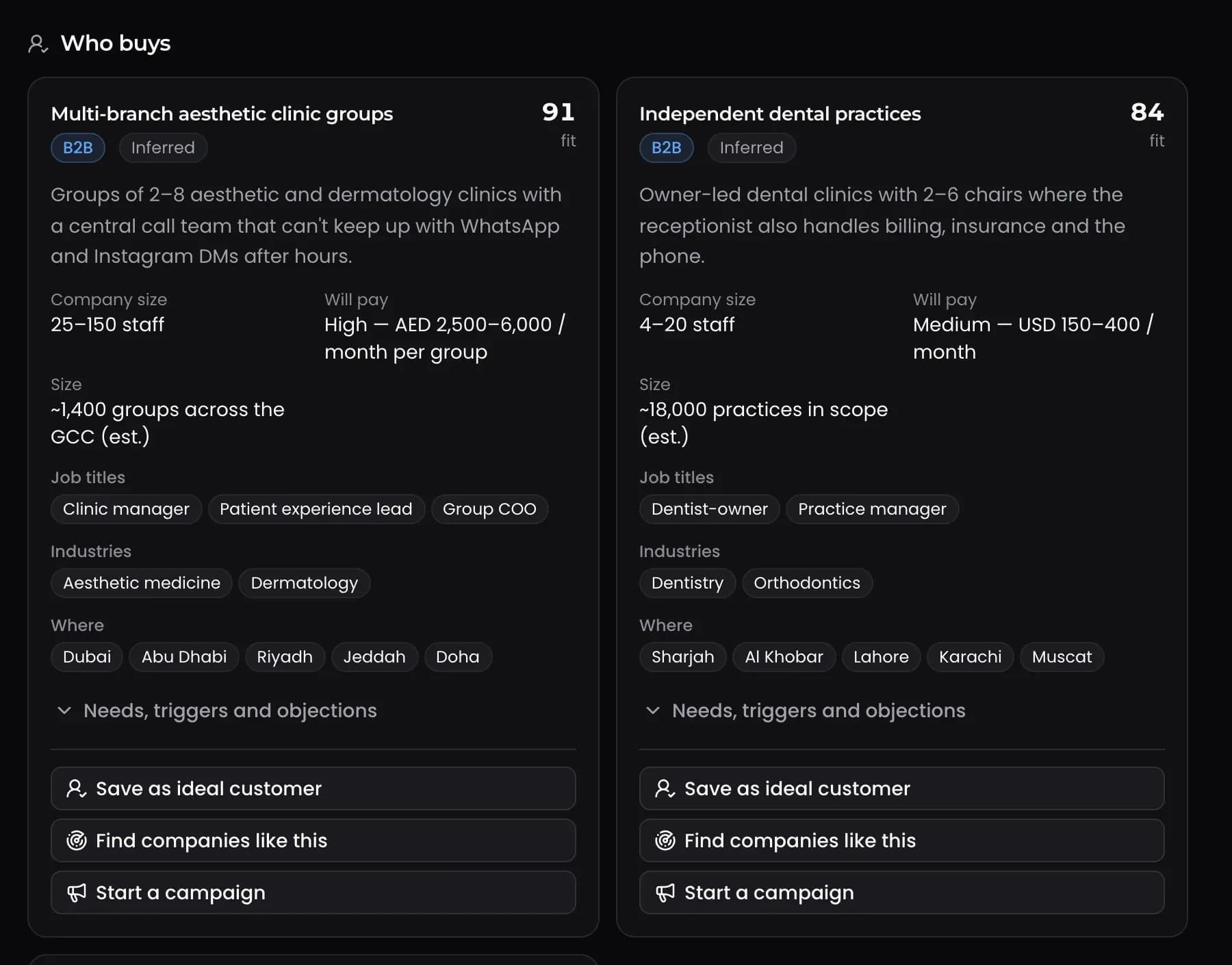Pick the Lahore location chip
Image resolution: width=1232 pixels, height=965 pixels.
[881, 657]
